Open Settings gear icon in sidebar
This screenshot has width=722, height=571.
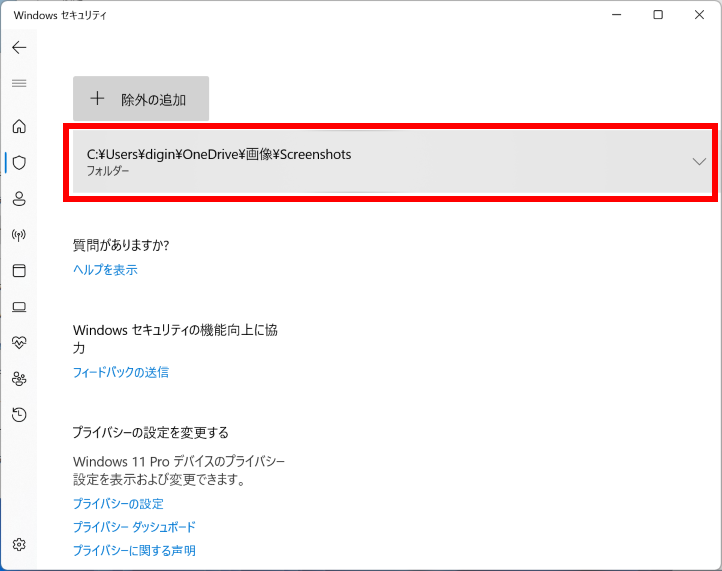coord(19,544)
